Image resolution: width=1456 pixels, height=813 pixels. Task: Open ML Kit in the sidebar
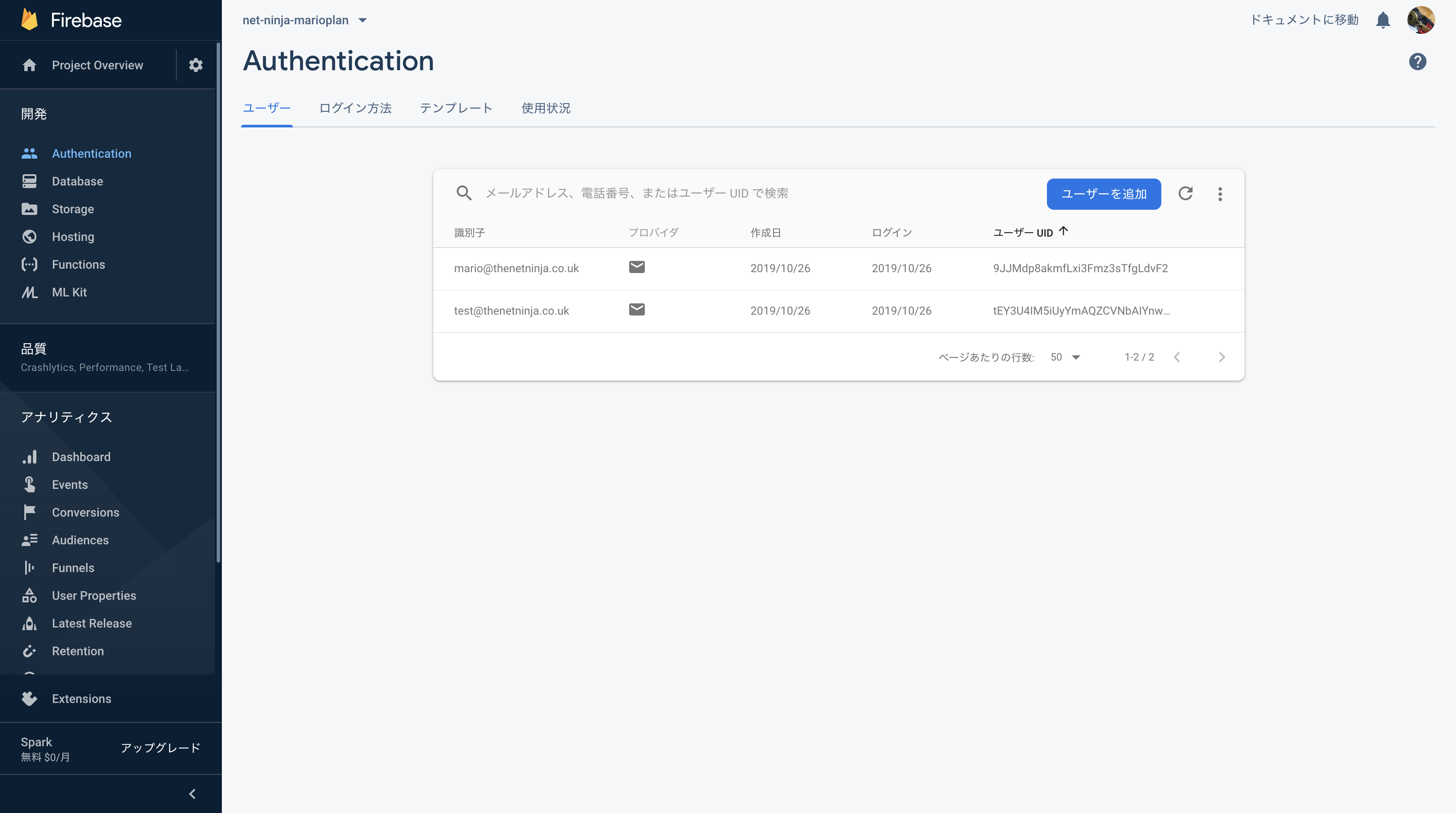[69, 292]
